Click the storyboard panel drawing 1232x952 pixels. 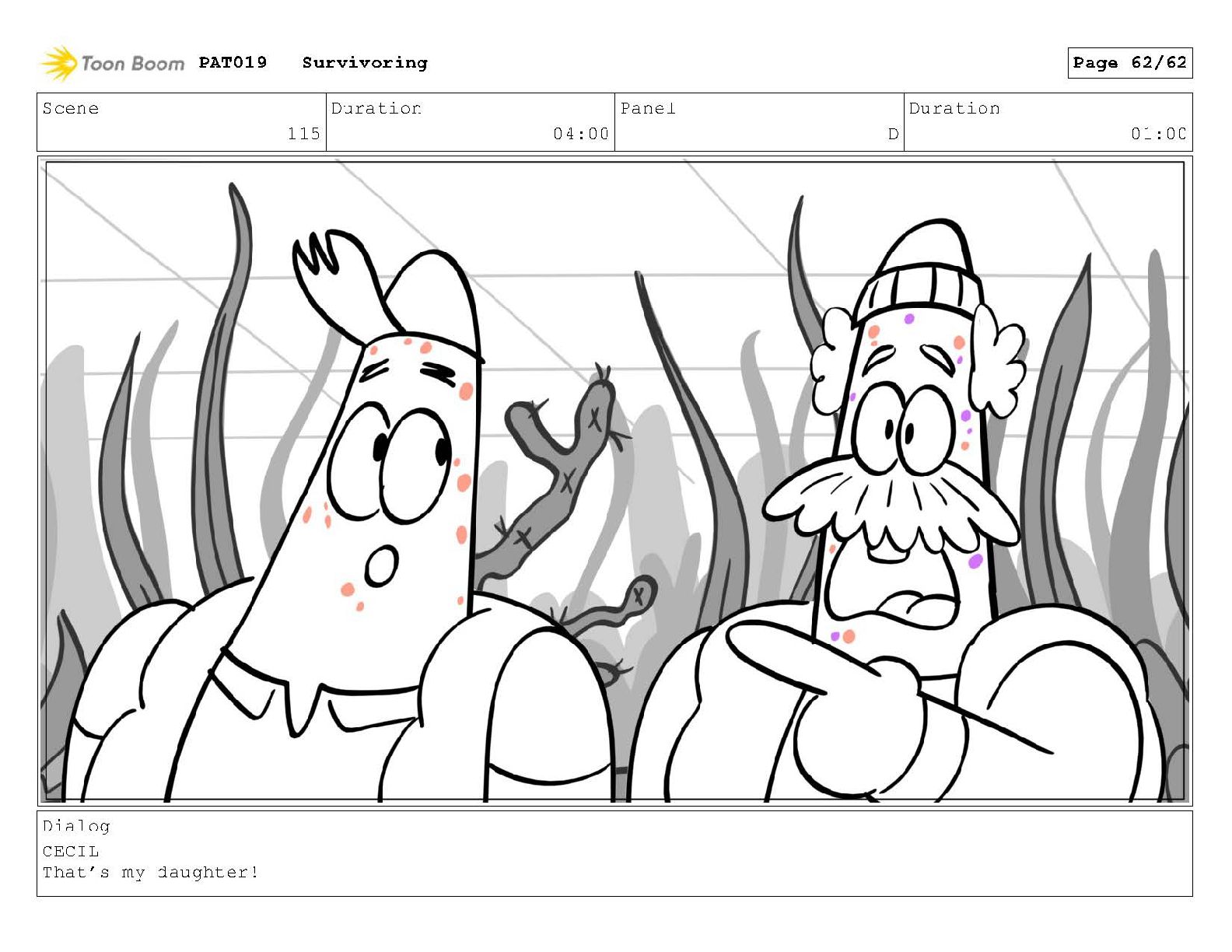coord(614,481)
